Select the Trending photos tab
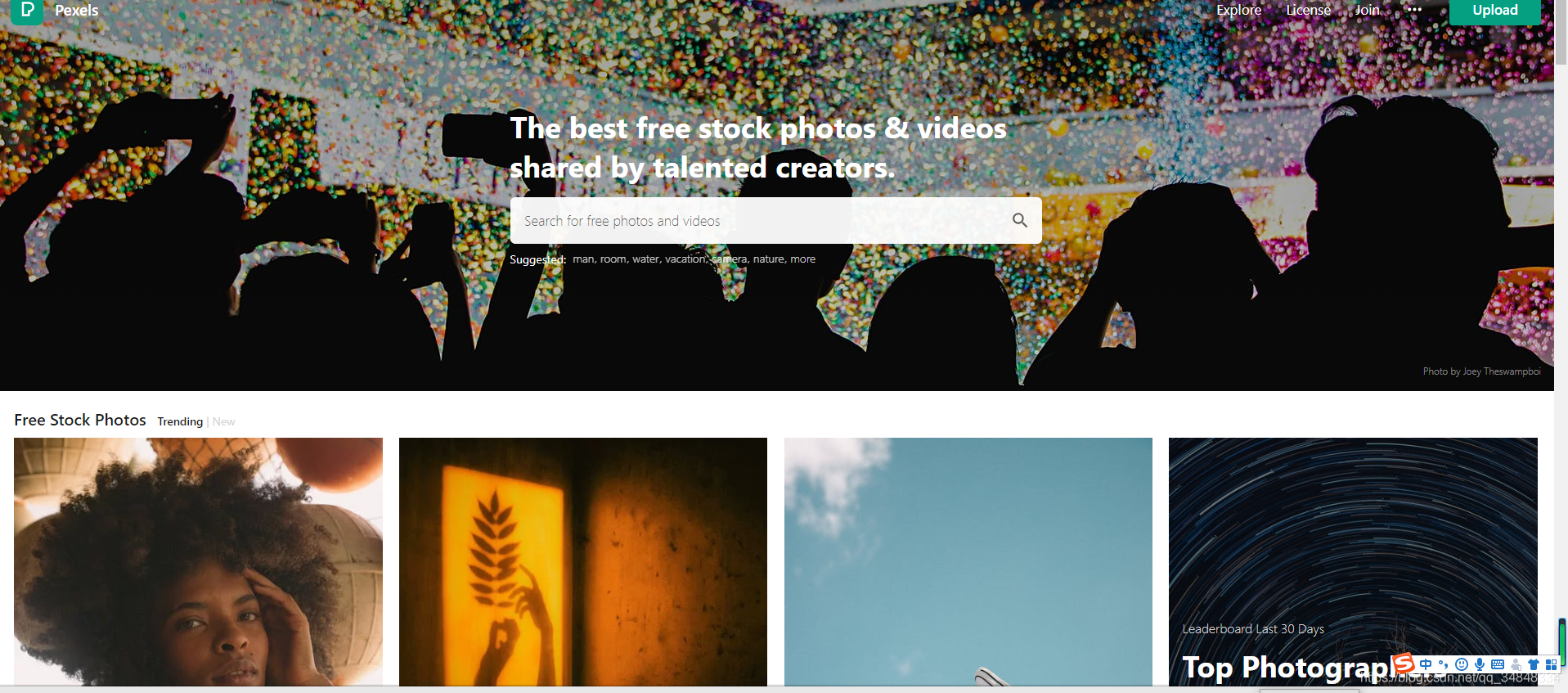Image resolution: width=1568 pixels, height=693 pixels. (180, 421)
